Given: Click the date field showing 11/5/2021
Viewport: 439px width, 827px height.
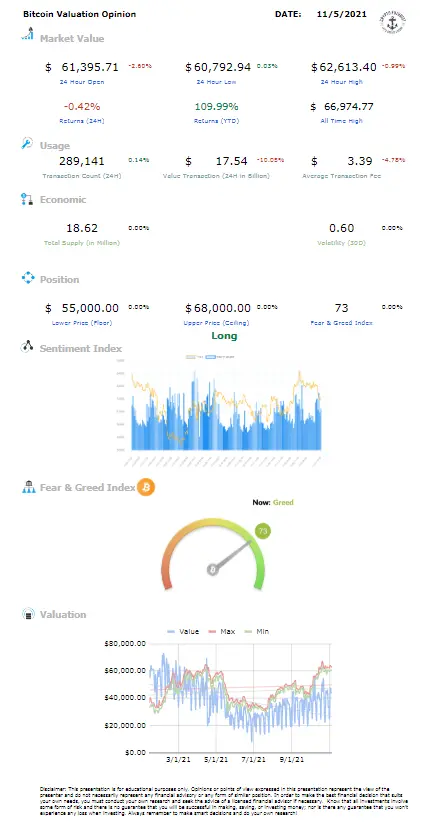Looking at the screenshot, I should point(342,14).
